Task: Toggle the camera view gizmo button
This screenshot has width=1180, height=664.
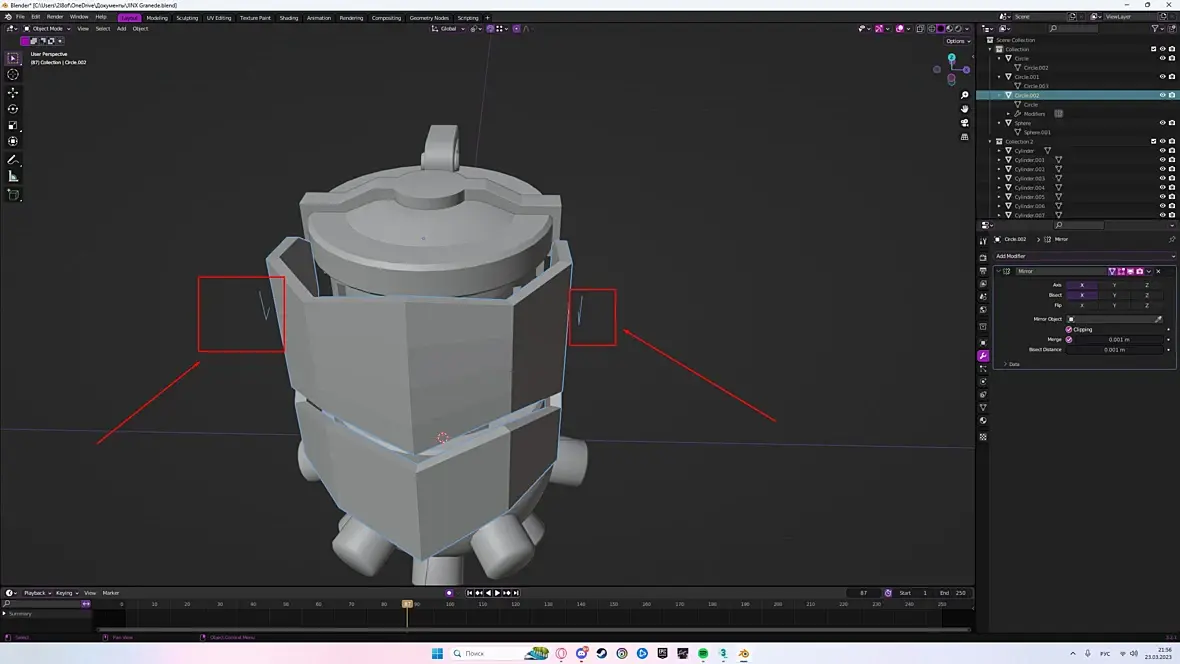Action: 965,122
